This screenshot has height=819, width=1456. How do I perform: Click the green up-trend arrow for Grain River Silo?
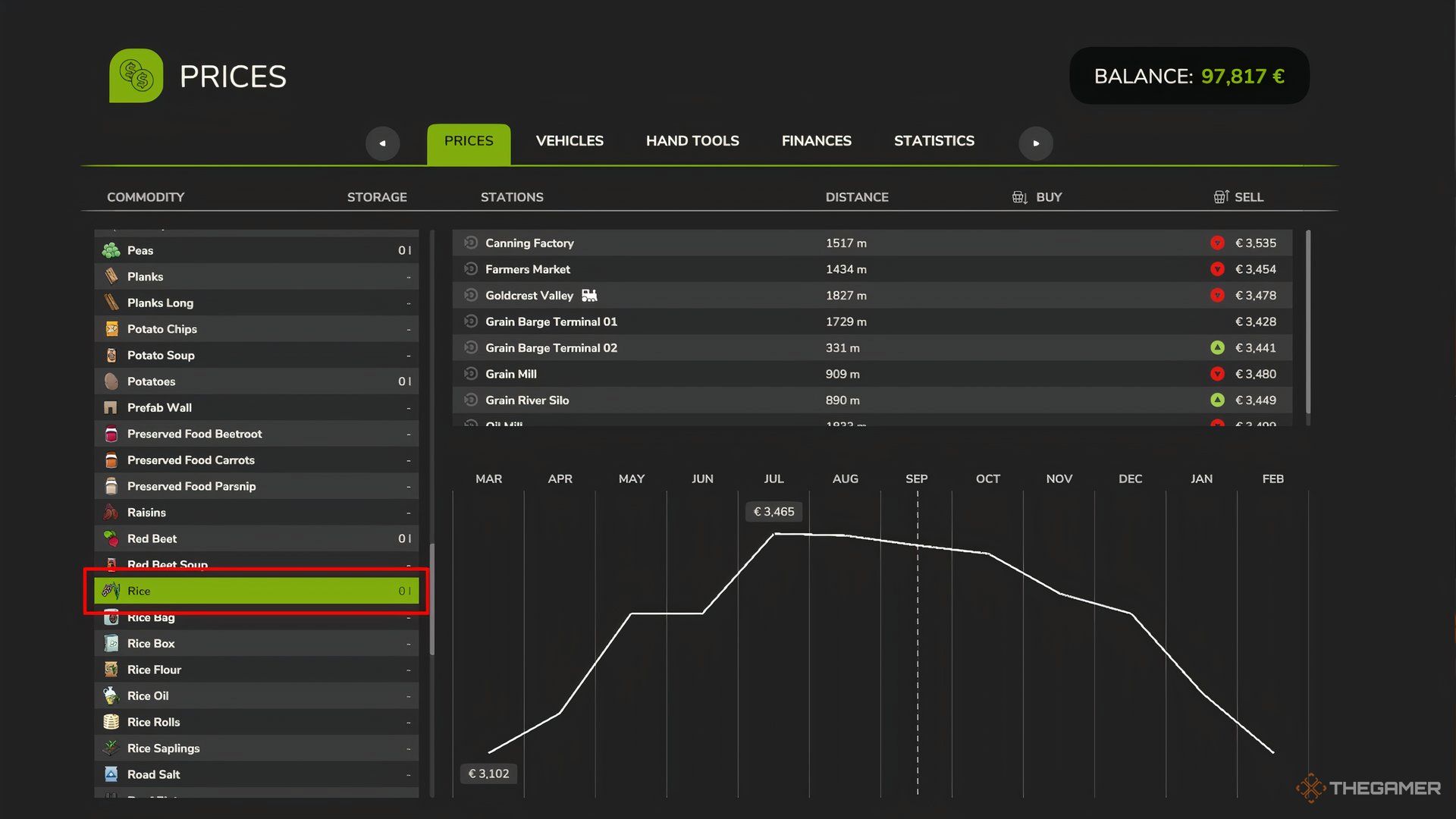point(1217,400)
